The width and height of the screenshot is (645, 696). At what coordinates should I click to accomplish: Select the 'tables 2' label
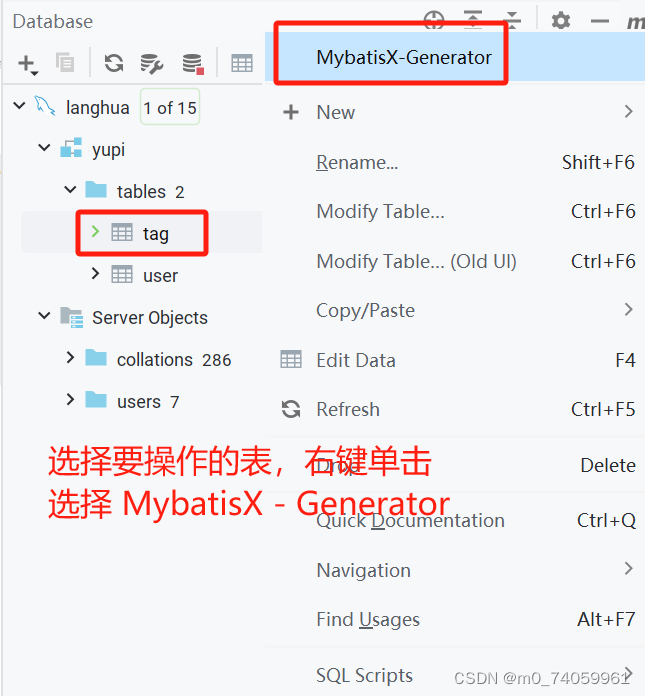click(x=150, y=192)
